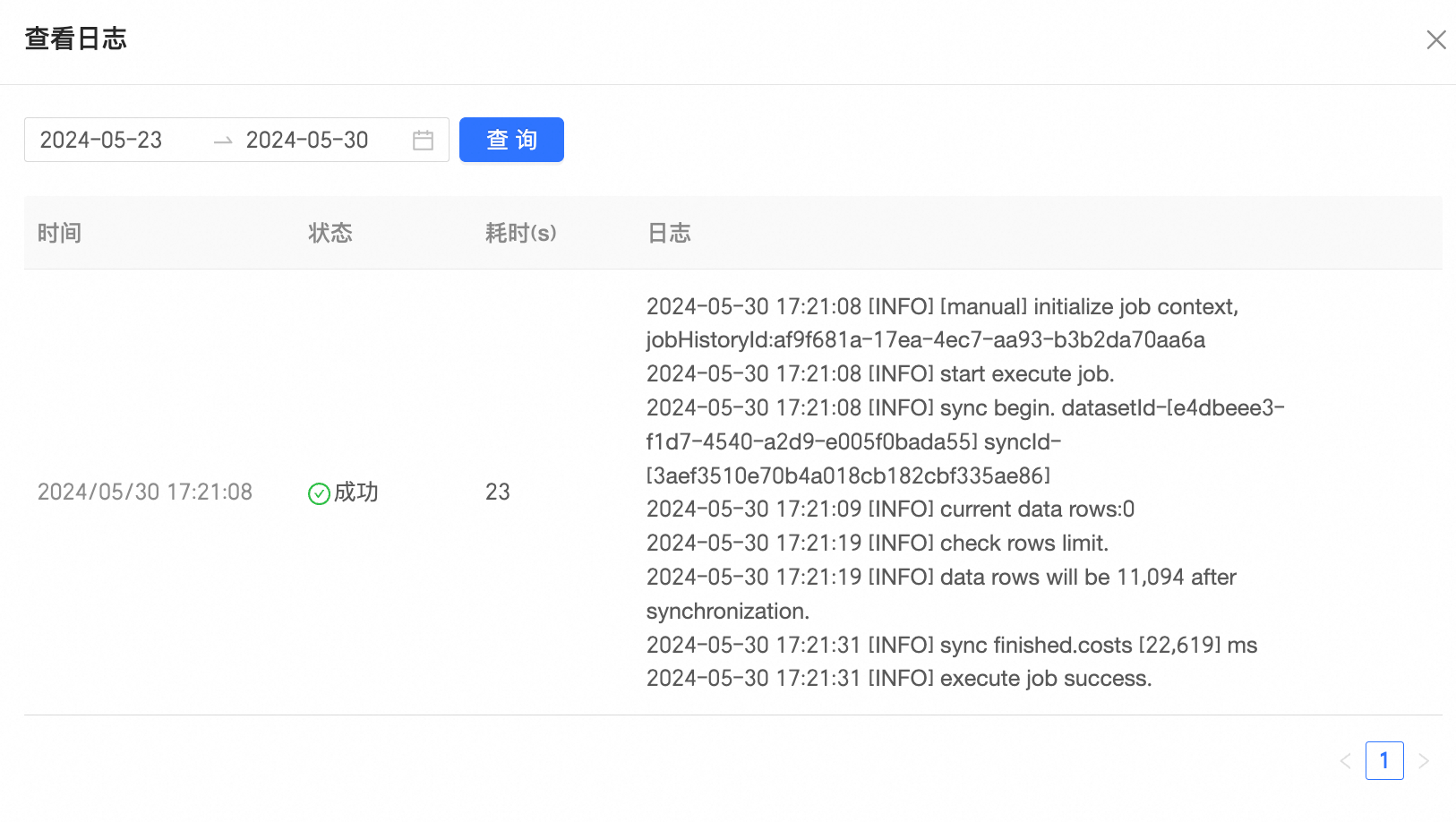Click log line 'execute job success.'
Image resolution: width=1456 pixels, height=822 pixels.
click(899, 678)
